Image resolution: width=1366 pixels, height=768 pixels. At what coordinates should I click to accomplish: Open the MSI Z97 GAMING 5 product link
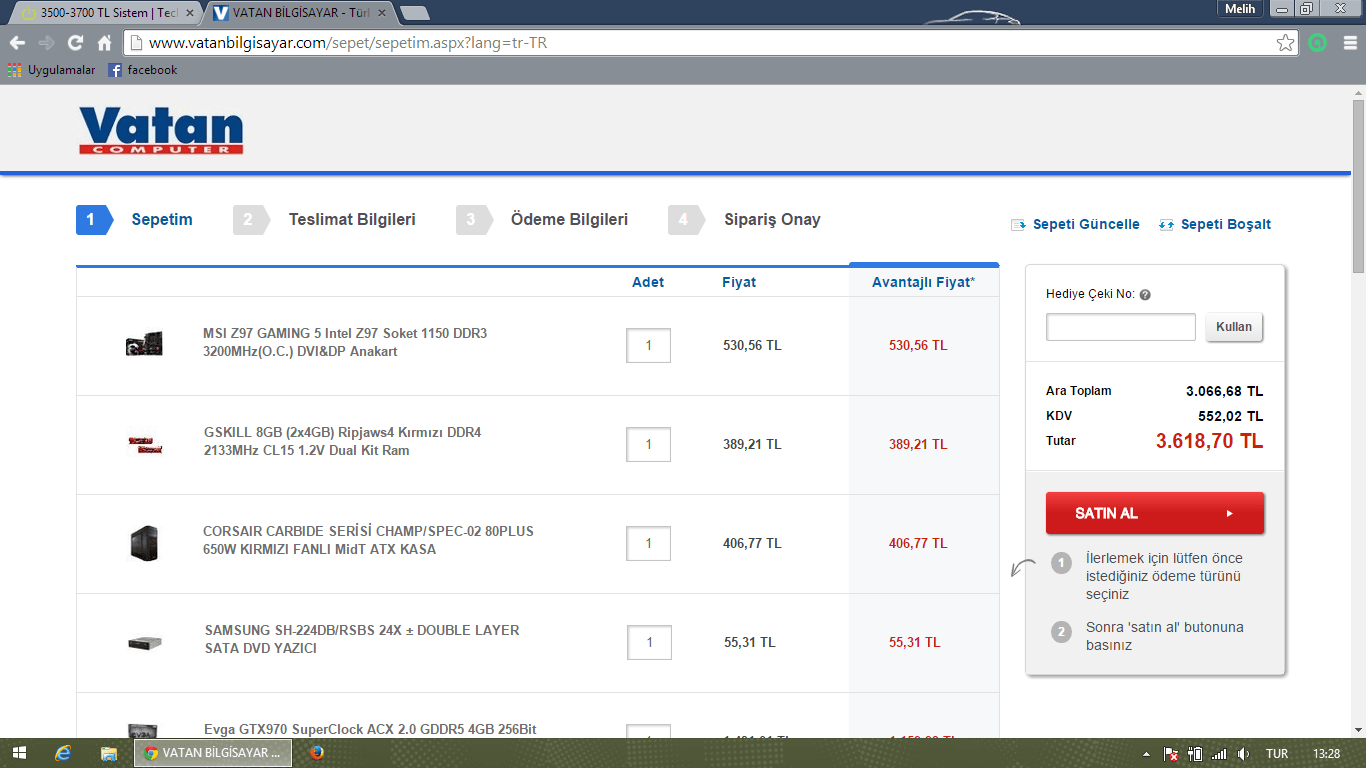[345, 342]
